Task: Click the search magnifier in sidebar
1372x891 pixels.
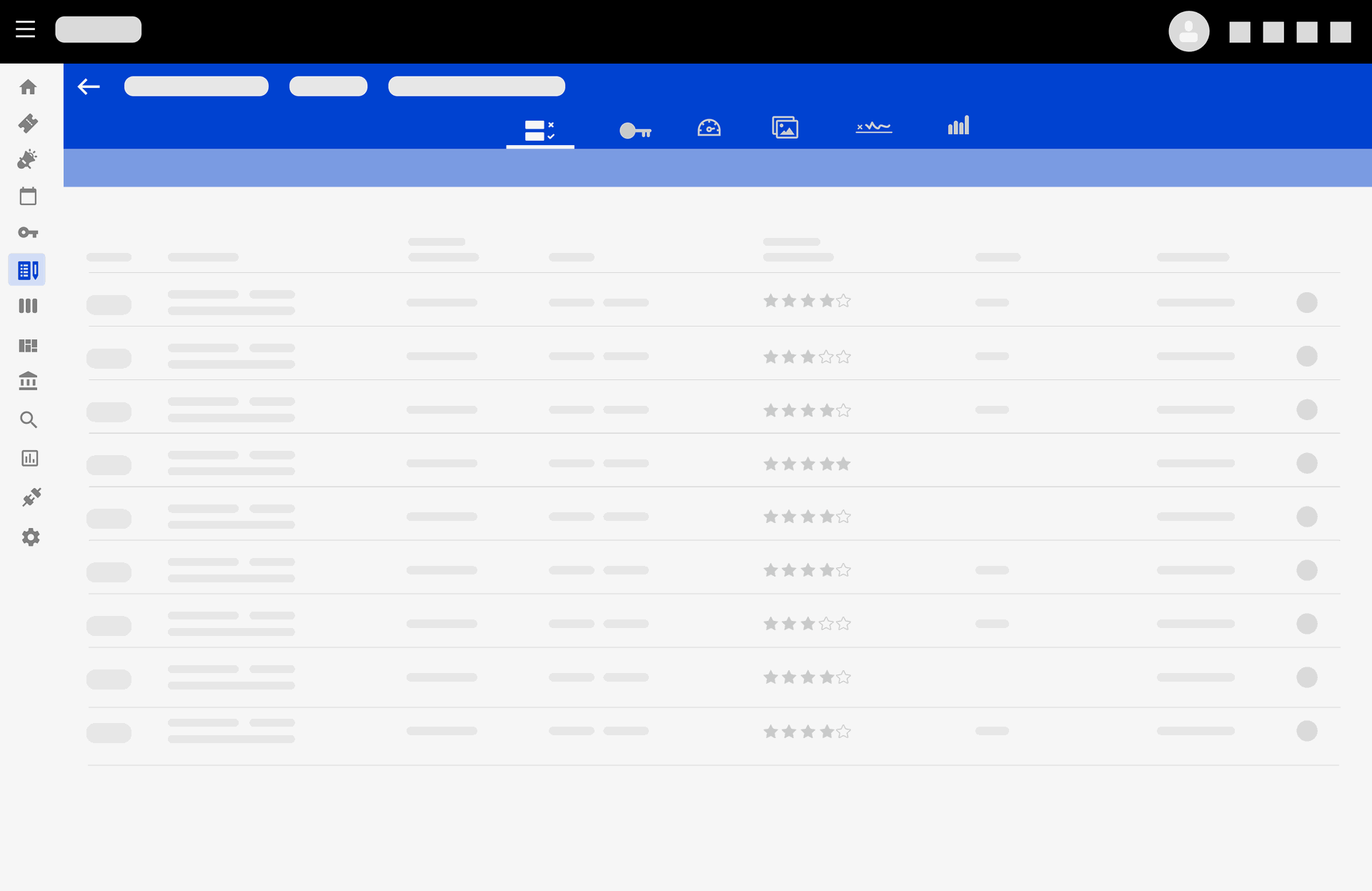Action: 28,419
